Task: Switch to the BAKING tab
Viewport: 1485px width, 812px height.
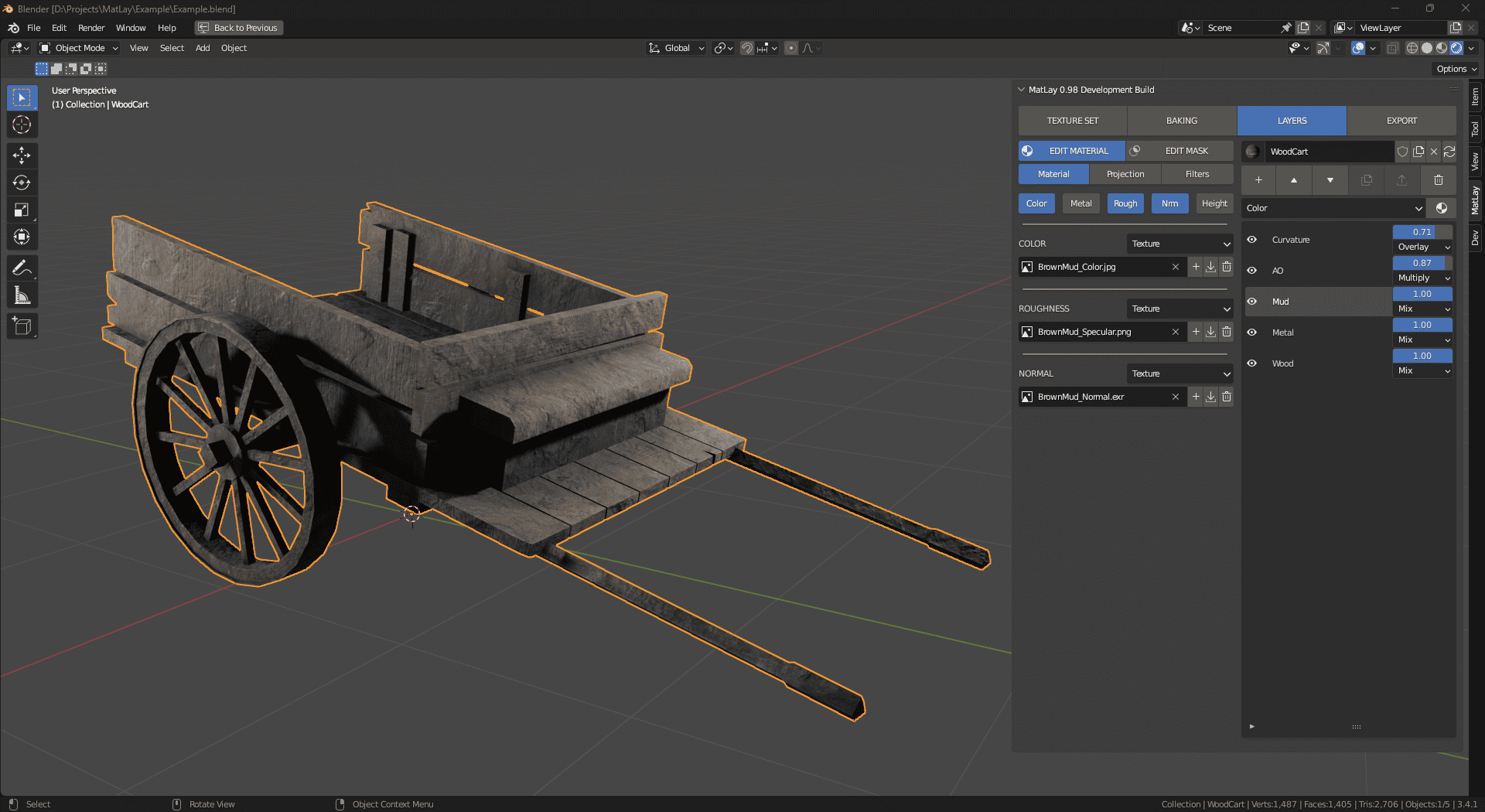Action: [x=1181, y=121]
